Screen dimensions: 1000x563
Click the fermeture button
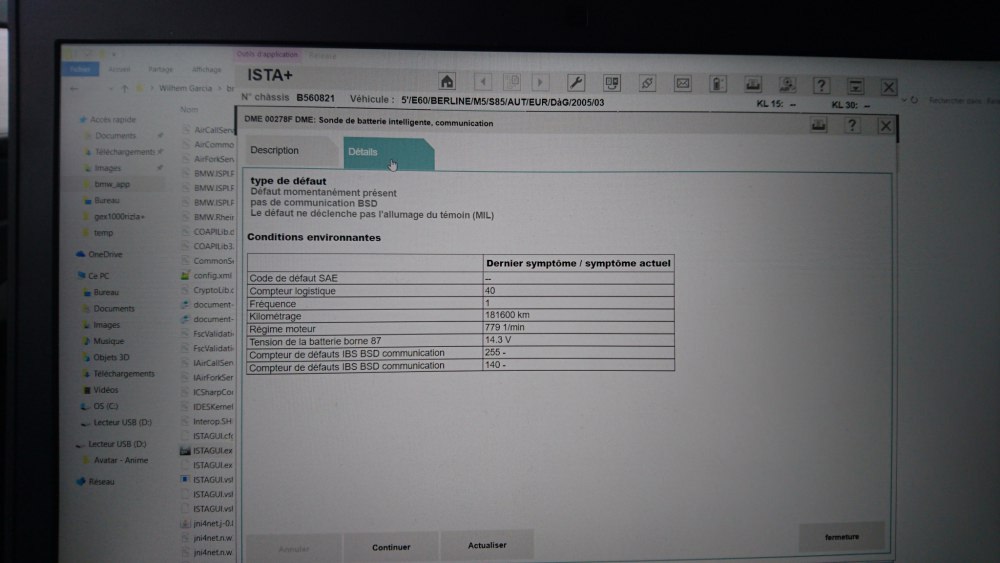(842, 537)
